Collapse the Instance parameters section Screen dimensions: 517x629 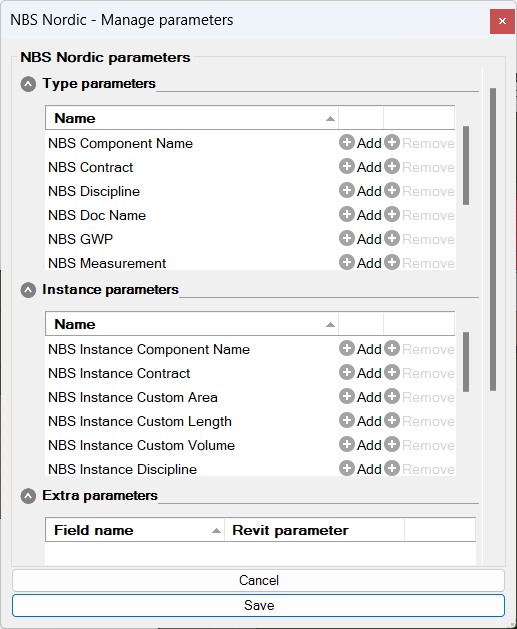coord(28,290)
